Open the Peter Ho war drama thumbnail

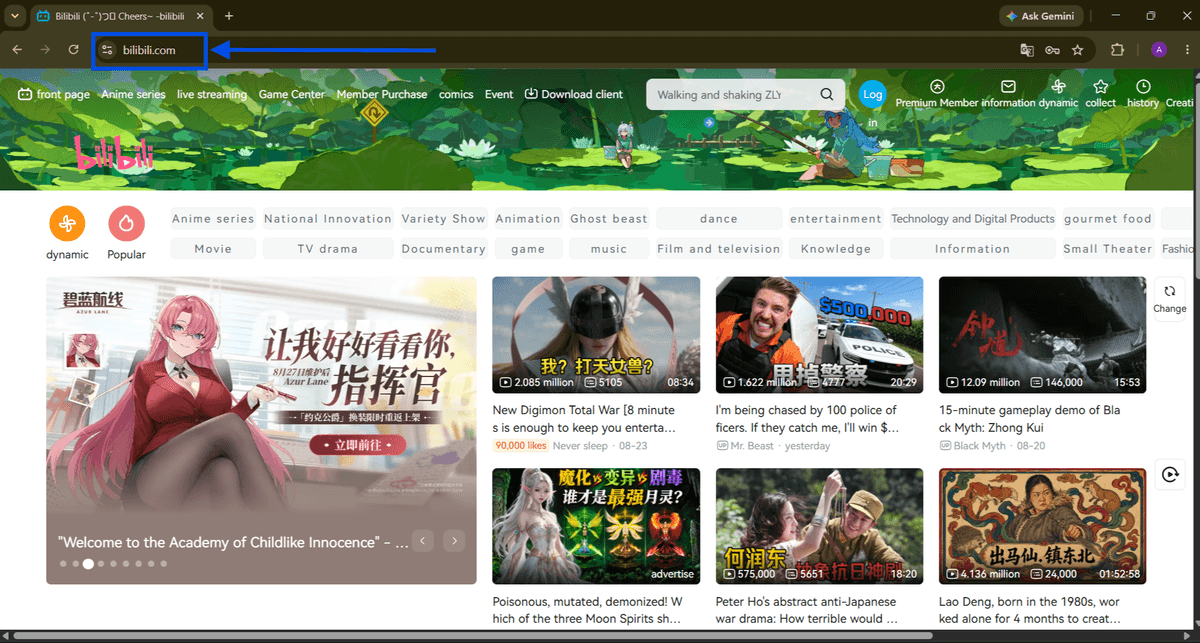coord(819,526)
